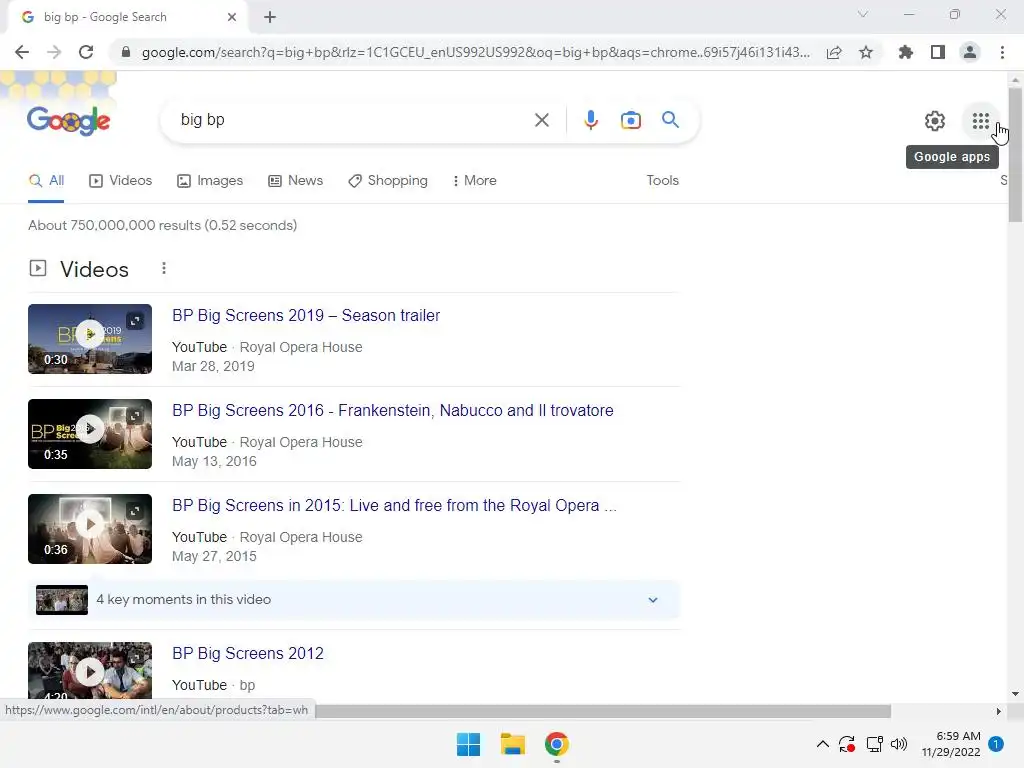Screen dimensions: 1024x768
Task: Click the Google logo
Action: tap(69, 121)
